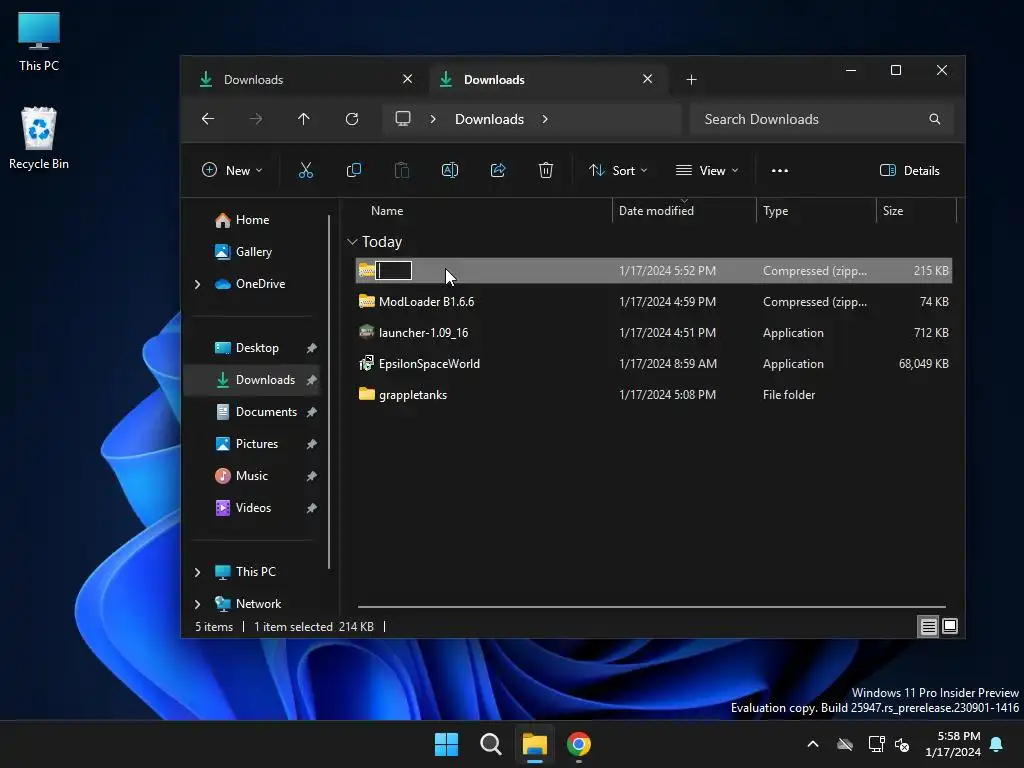Collapse the Today group
The width and height of the screenshot is (1024, 768).
pos(352,242)
